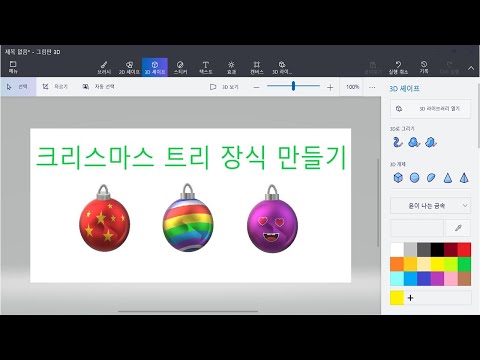
Task: Choose the 자르기 (Crop) tool
Action: tap(55, 87)
